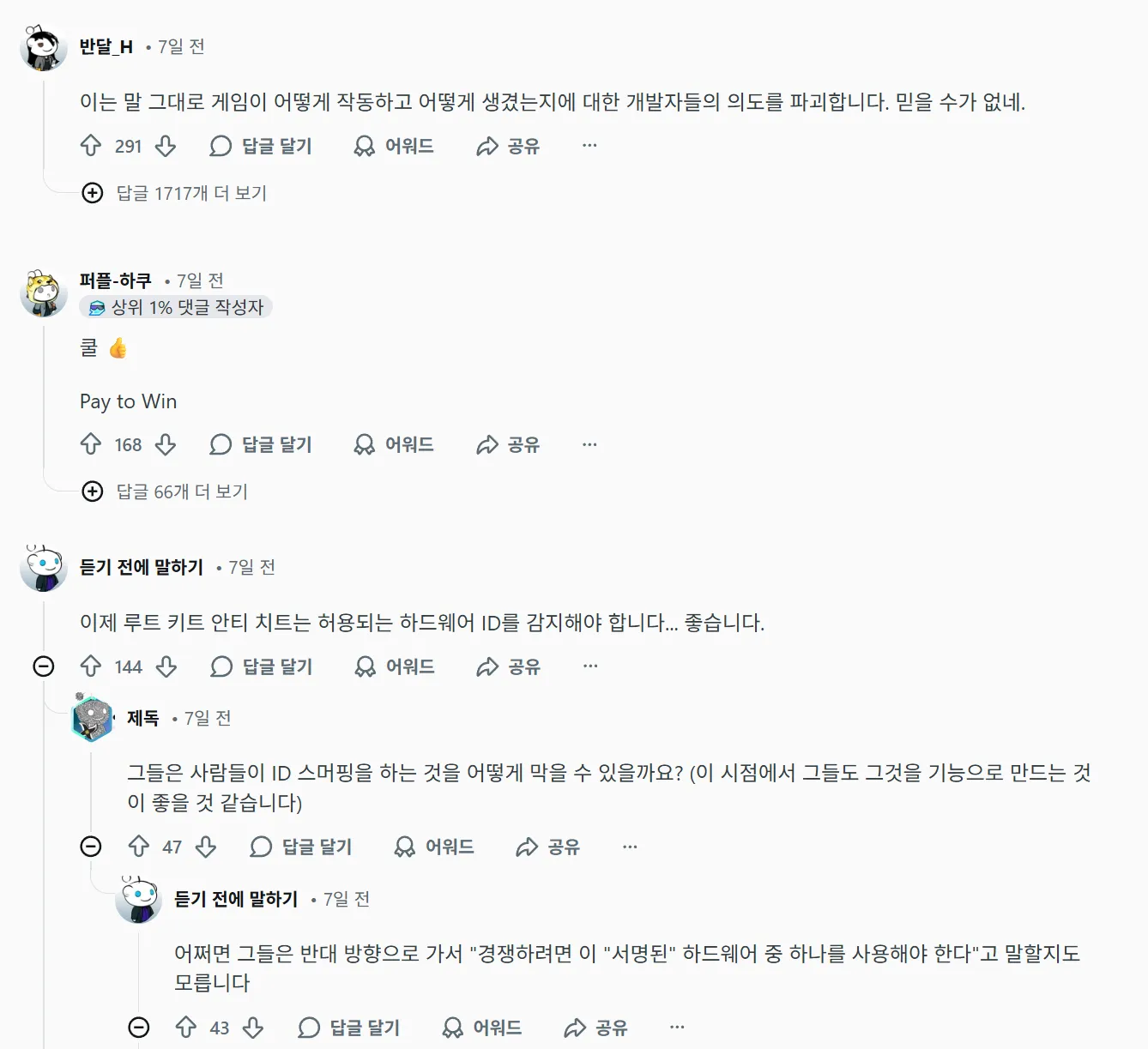Open the overflow menu on the bottom reply
Viewport: 1148px width, 1049px height.
pyautogui.click(x=677, y=1028)
